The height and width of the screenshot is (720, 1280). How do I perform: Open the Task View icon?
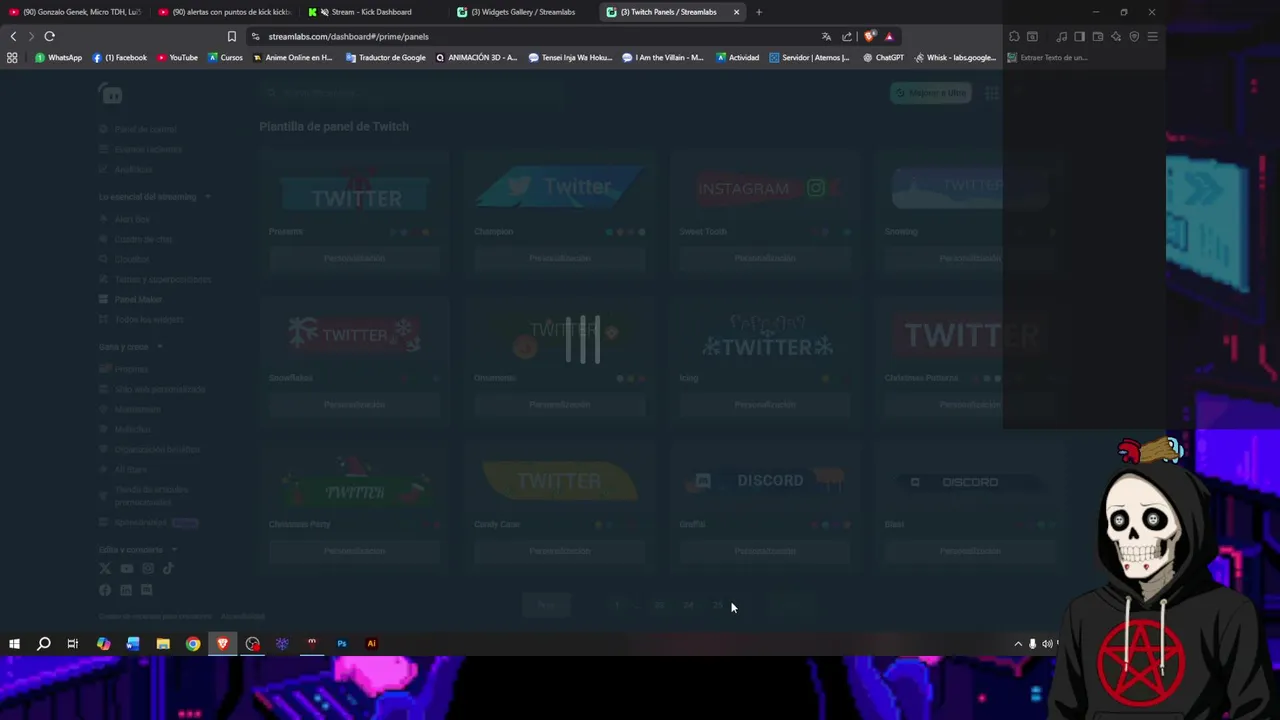point(73,644)
